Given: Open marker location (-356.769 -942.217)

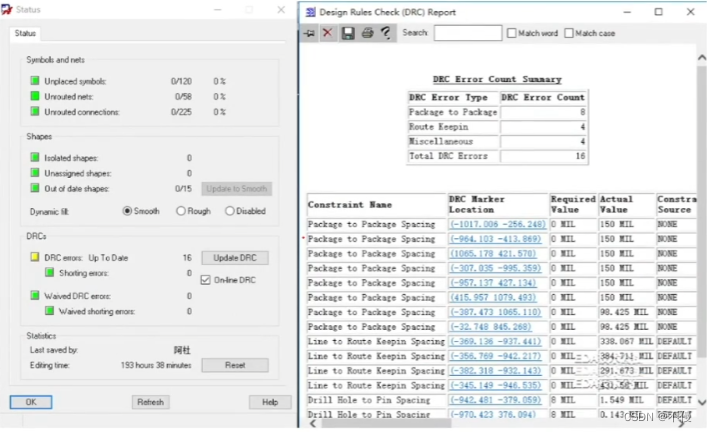Looking at the screenshot, I should (x=495, y=356).
